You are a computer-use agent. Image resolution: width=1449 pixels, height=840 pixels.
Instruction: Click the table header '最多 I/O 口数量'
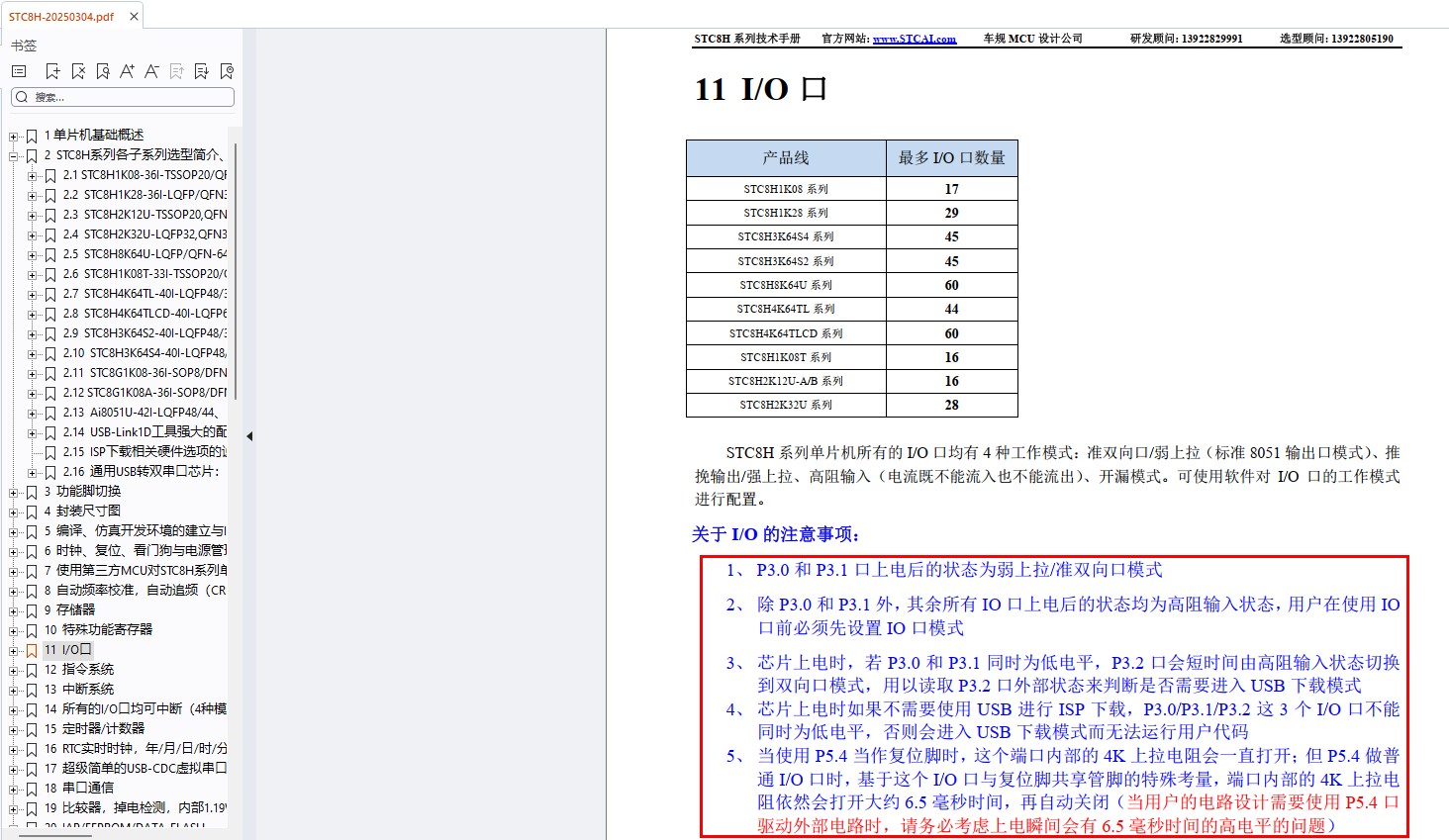pyautogui.click(x=951, y=158)
